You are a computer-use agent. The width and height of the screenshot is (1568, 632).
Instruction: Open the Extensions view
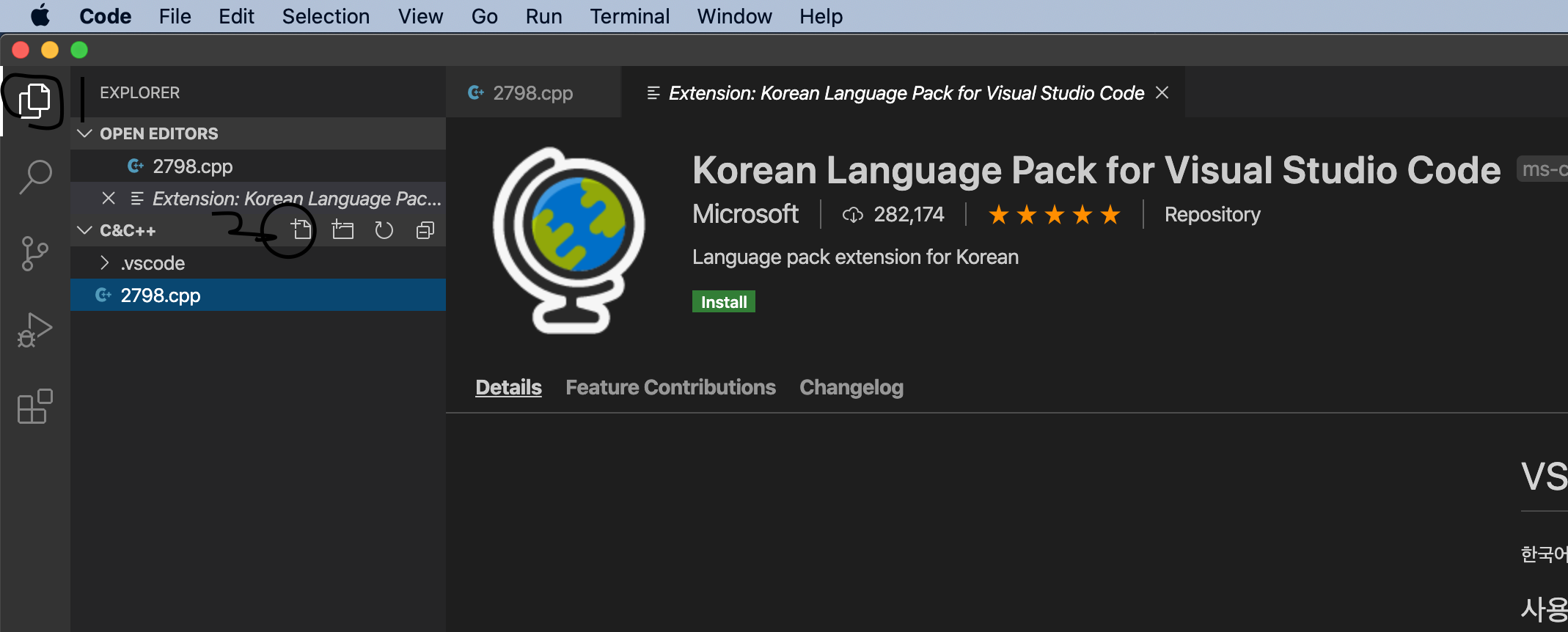coord(34,406)
